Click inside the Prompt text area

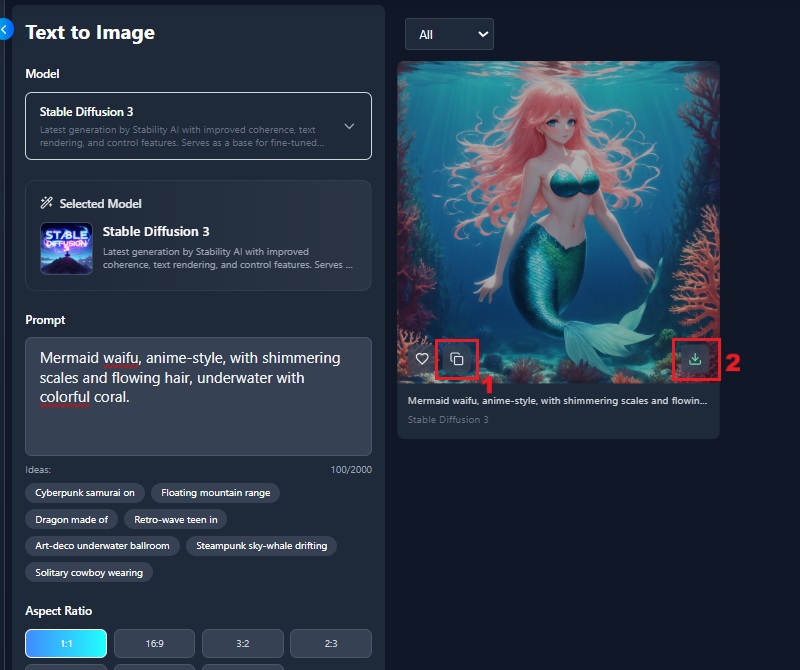click(x=198, y=396)
